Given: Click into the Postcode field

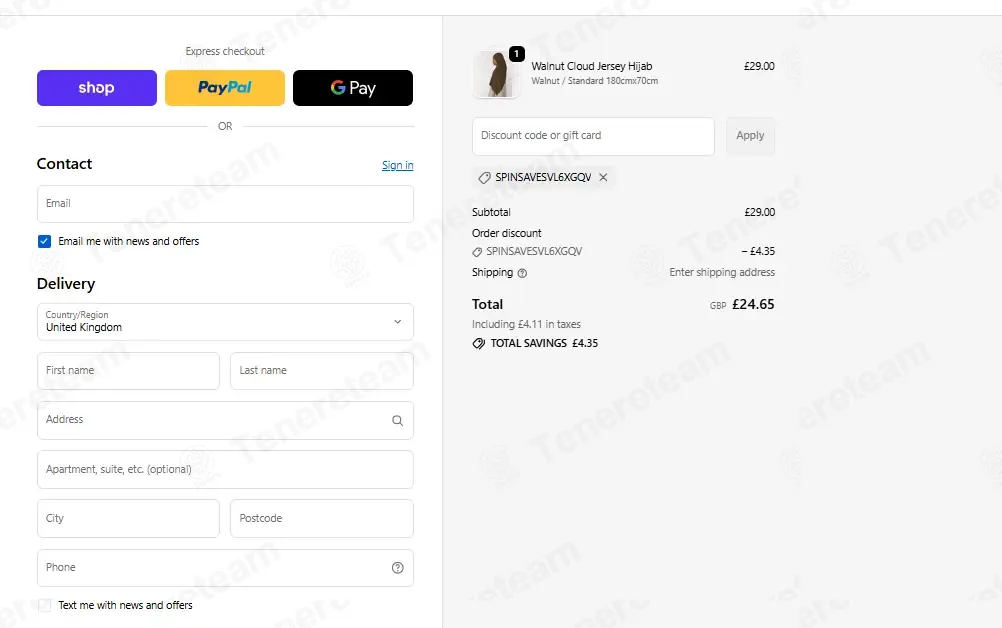Looking at the screenshot, I should coord(321,518).
